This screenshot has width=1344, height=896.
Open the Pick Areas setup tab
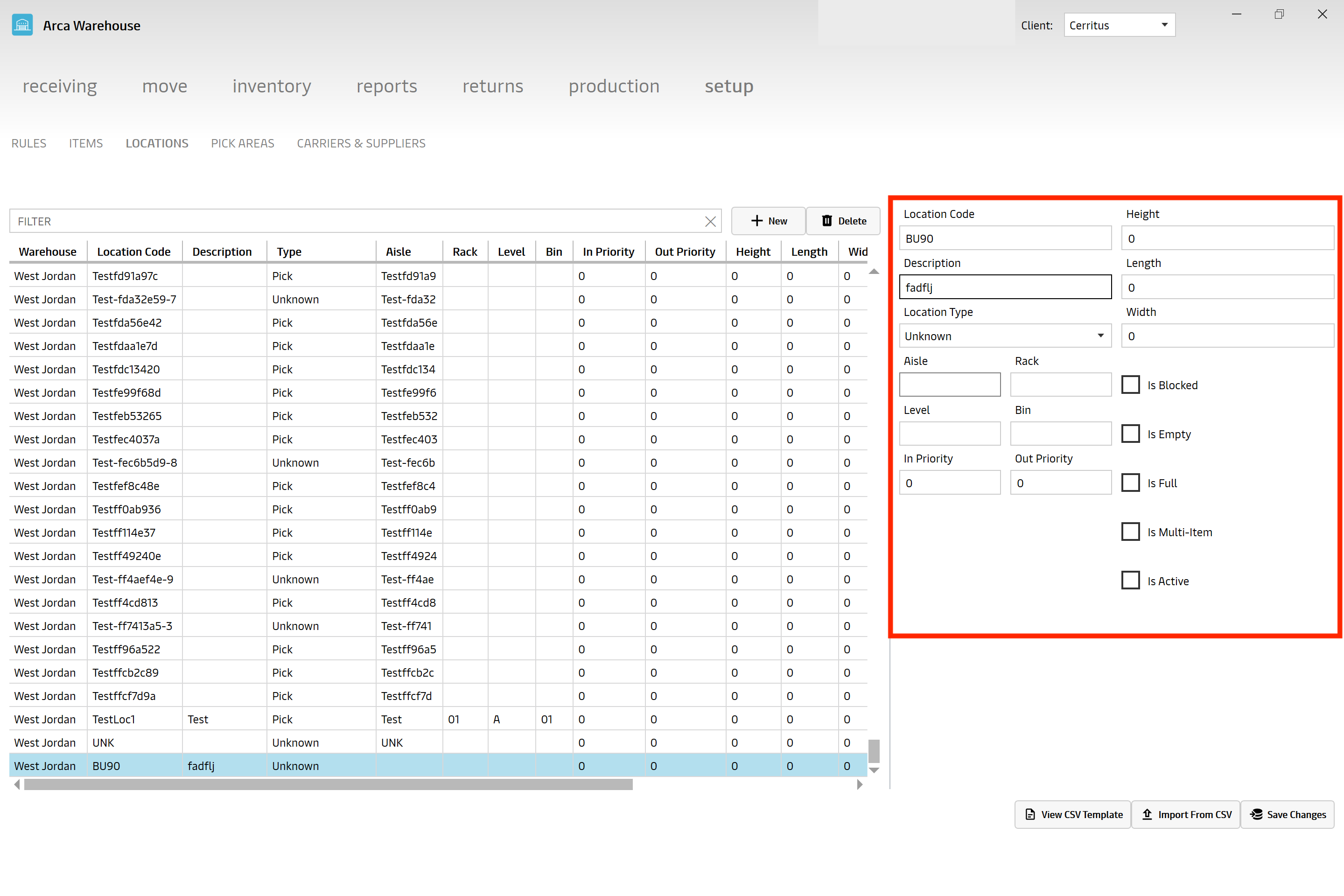pos(243,143)
